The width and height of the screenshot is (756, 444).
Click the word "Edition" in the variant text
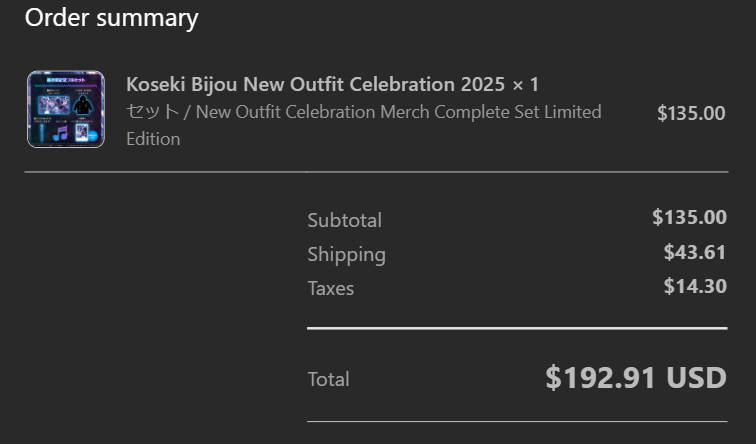153,139
